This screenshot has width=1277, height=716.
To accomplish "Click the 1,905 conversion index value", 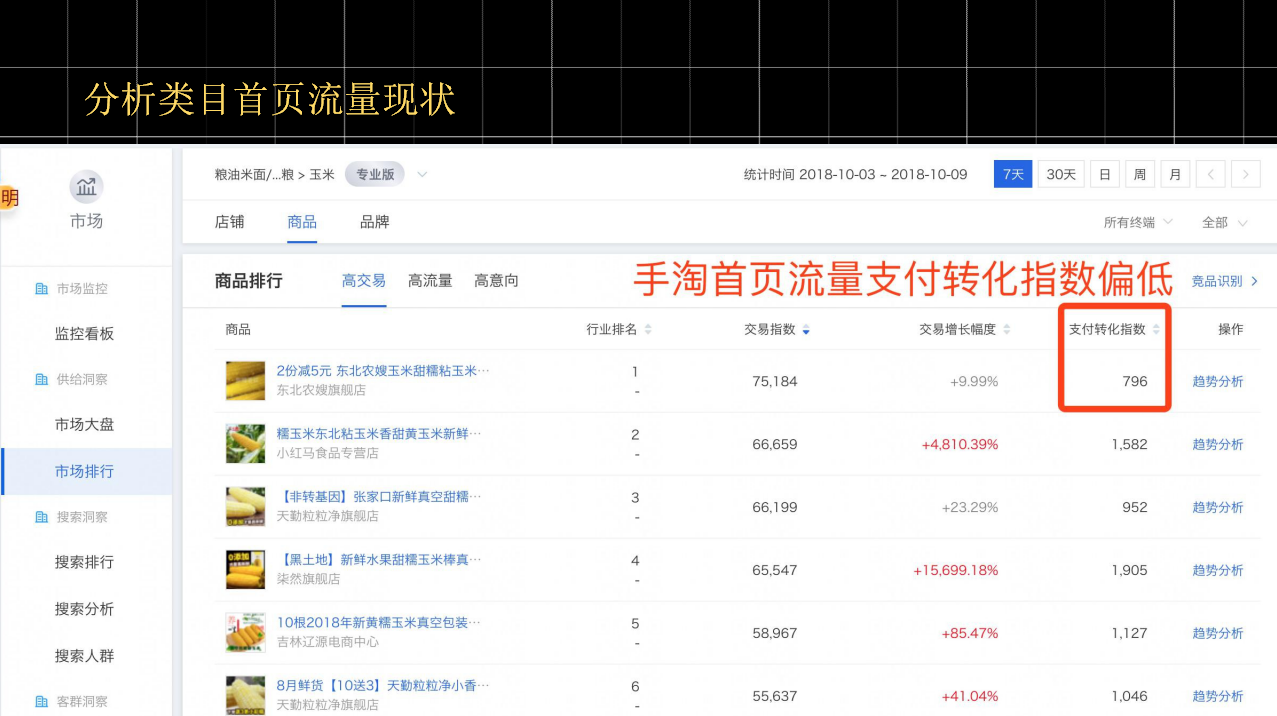I will pos(1130,570).
